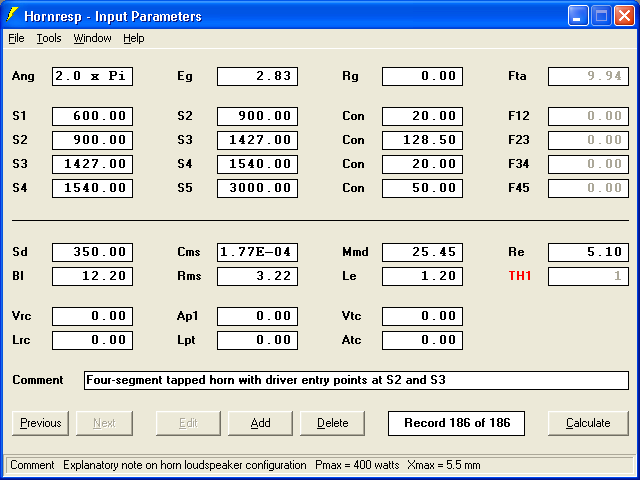Click 'Xmax = 5.5 mm' in status bar
The image size is (640, 480).
[444, 465]
